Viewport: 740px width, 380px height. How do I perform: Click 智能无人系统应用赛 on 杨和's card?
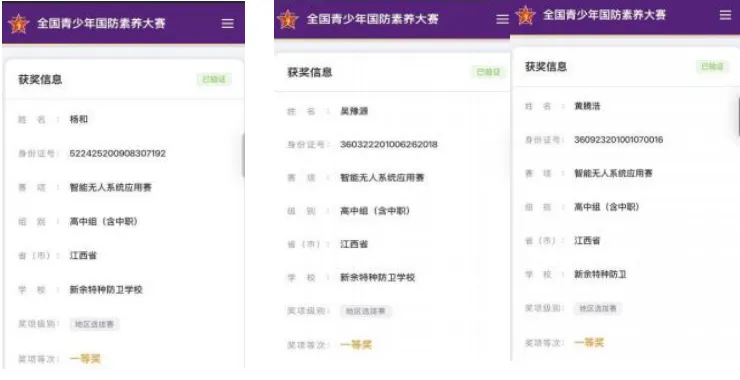point(111,187)
